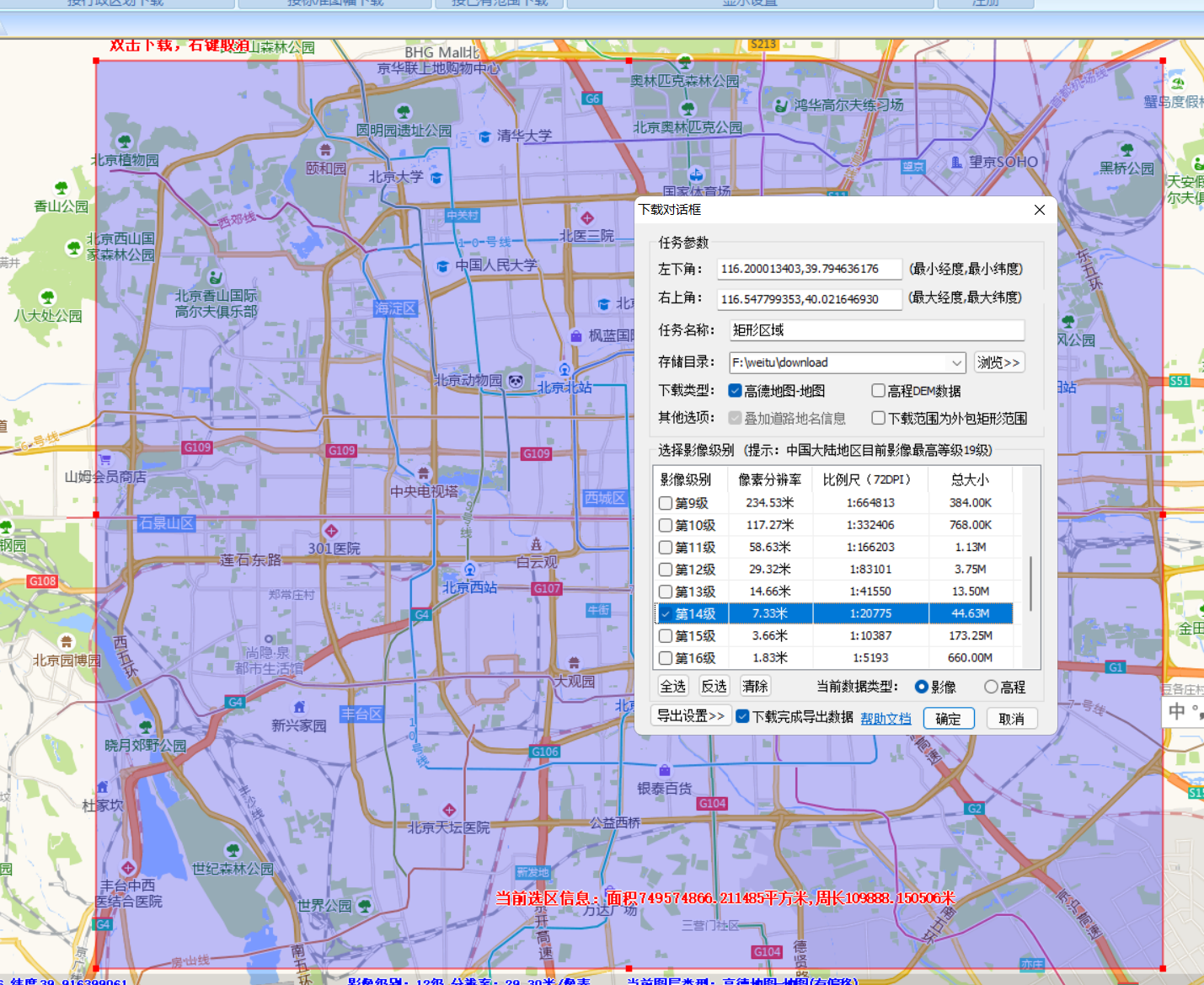Open the 帮助文档 help document link

point(886,718)
